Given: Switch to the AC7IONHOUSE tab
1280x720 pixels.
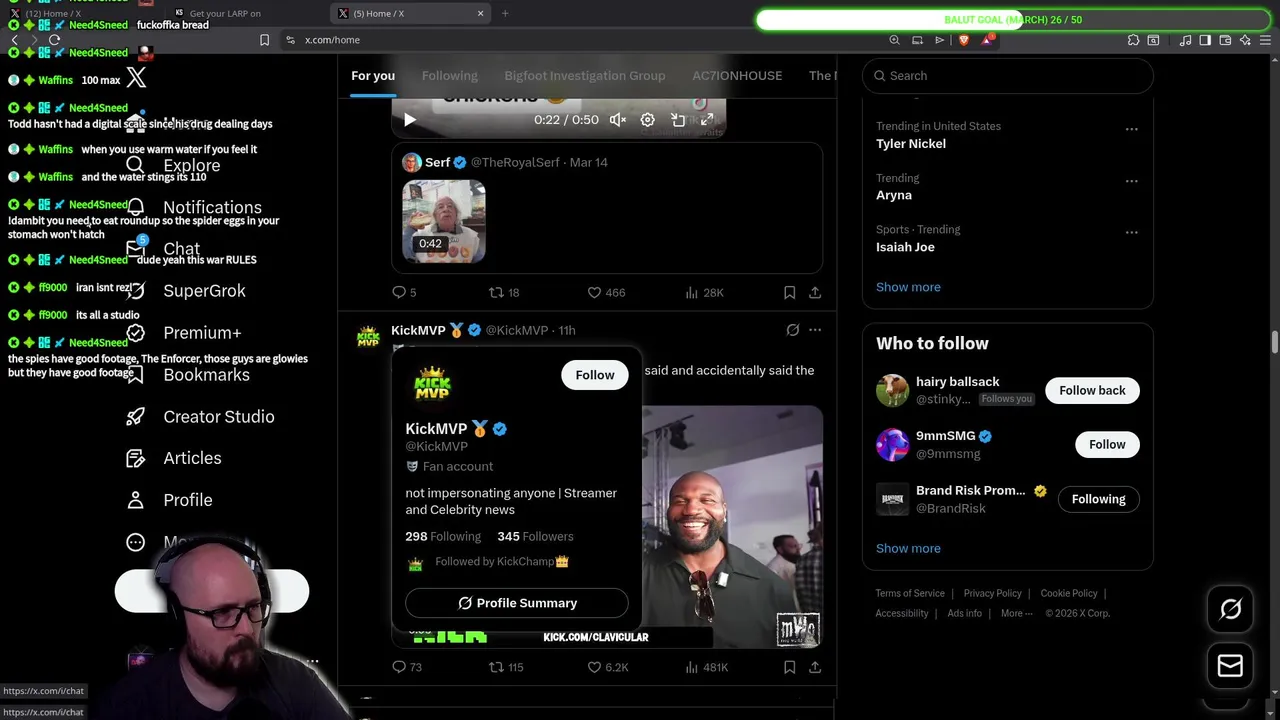Looking at the screenshot, I should [x=737, y=76].
